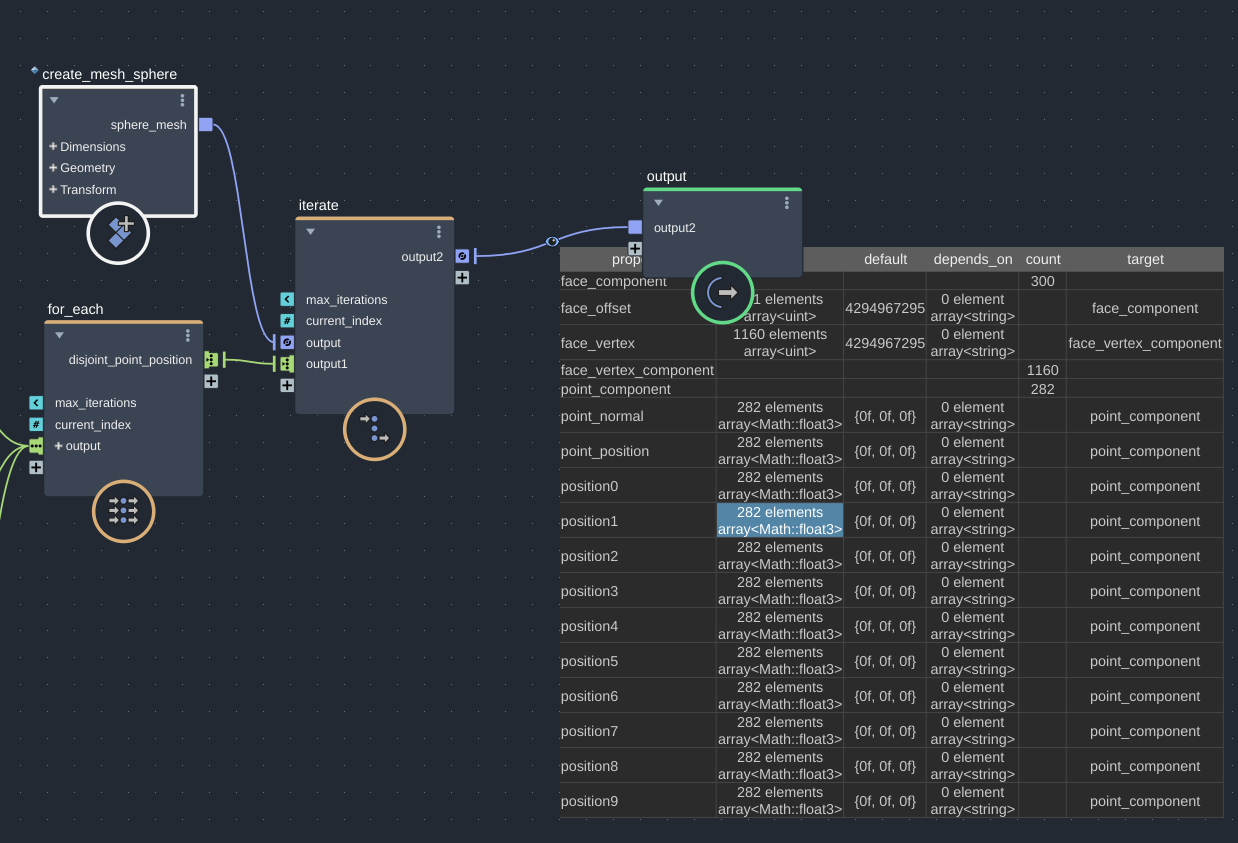Click the for_each current_index port icon
The width and height of the screenshot is (1238, 843).
(x=36, y=424)
